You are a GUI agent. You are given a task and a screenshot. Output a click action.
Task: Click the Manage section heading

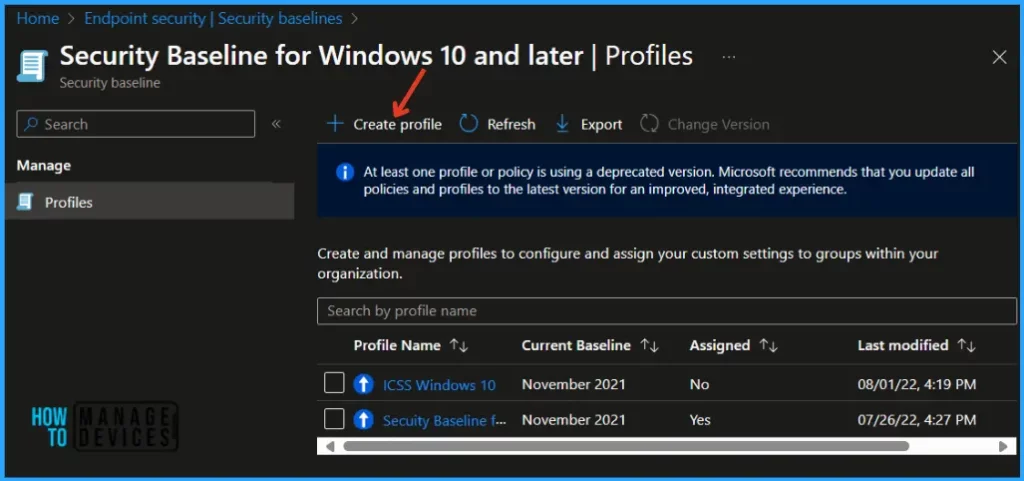[44, 166]
